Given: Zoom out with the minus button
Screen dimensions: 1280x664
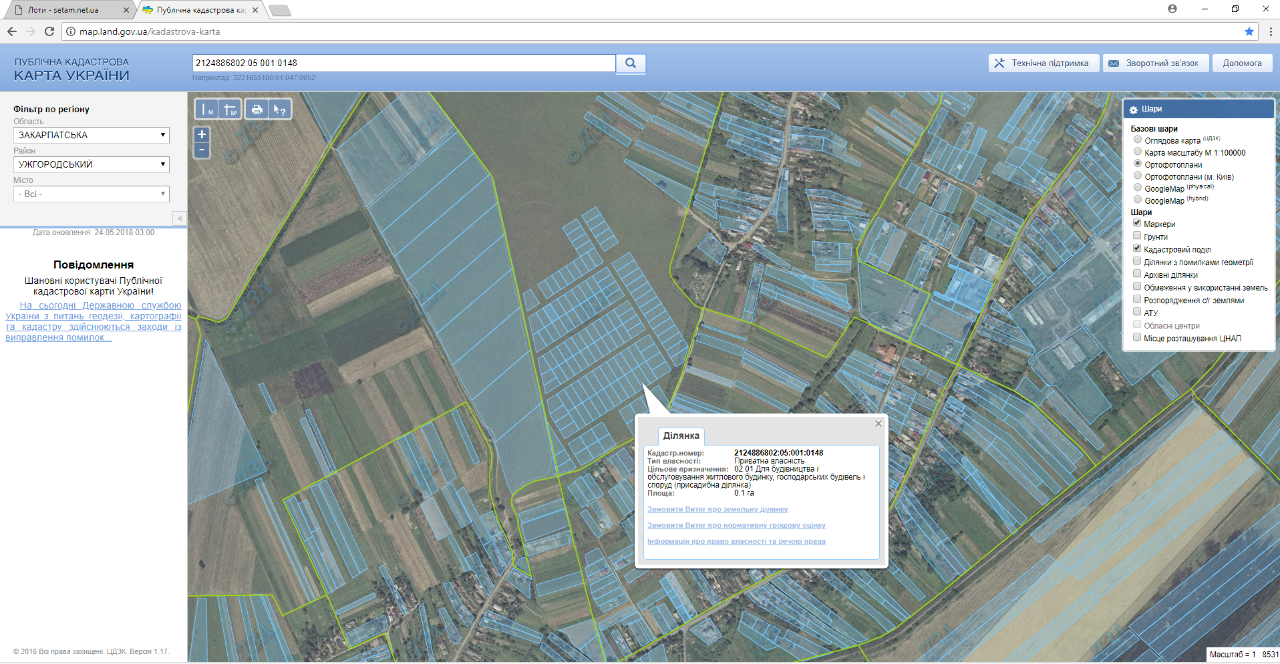Looking at the screenshot, I should (x=202, y=150).
